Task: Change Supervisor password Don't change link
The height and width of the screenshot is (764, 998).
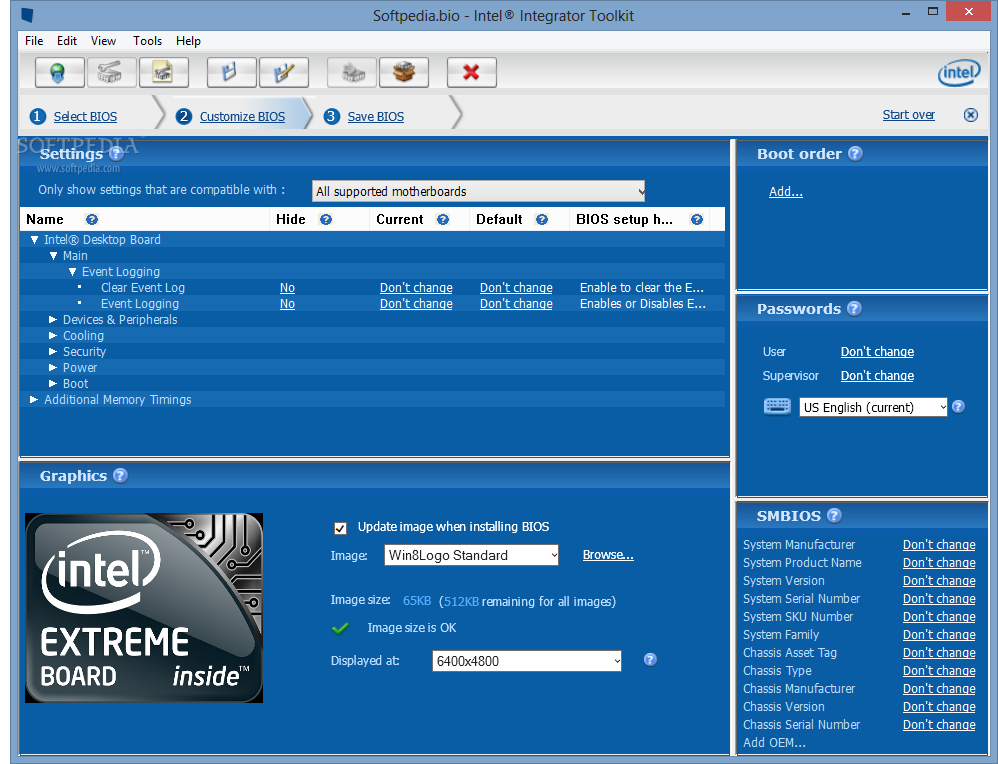Action: point(877,376)
